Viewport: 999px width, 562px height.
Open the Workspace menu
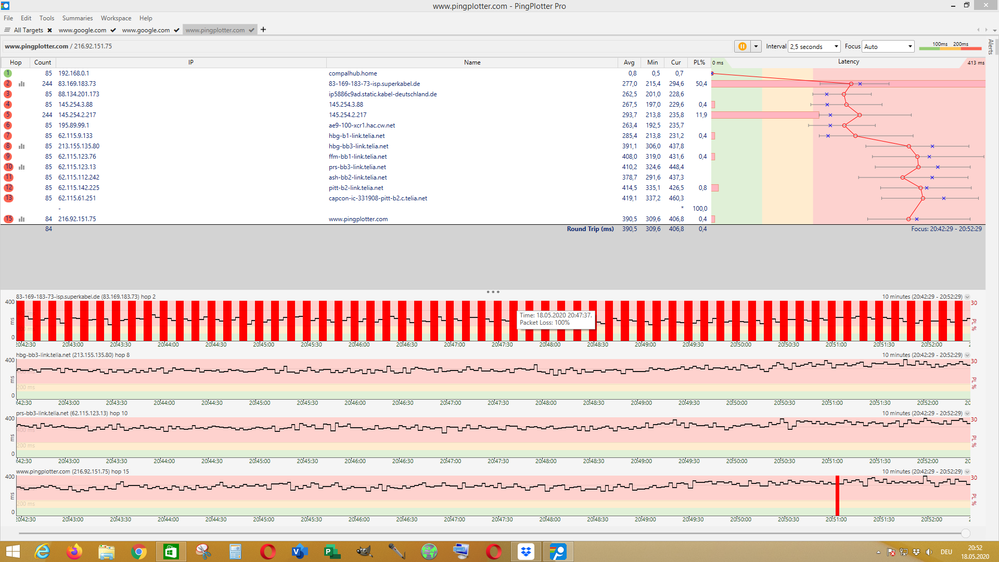(x=116, y=18)
